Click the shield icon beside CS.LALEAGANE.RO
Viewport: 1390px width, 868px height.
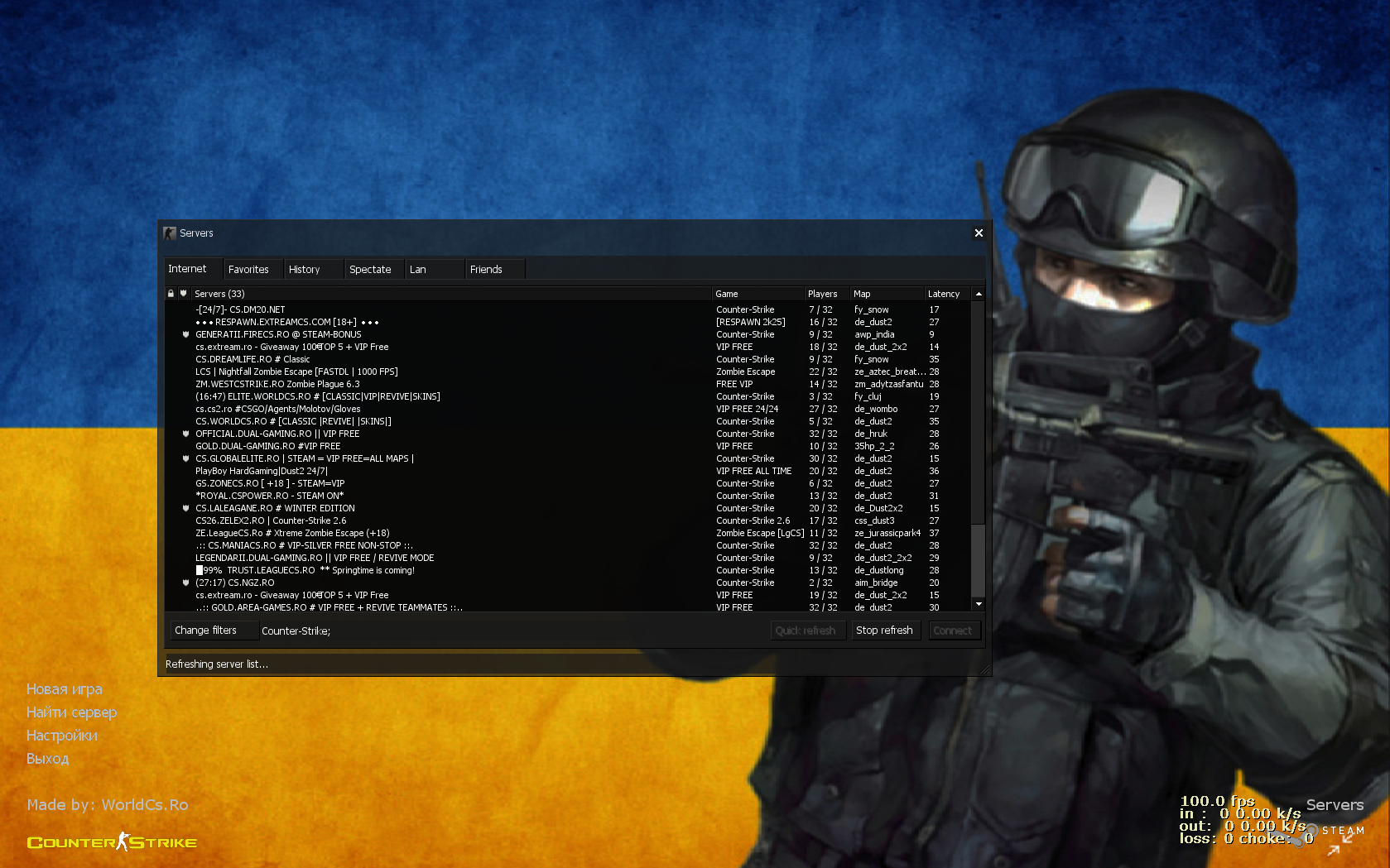coord(185,509)
